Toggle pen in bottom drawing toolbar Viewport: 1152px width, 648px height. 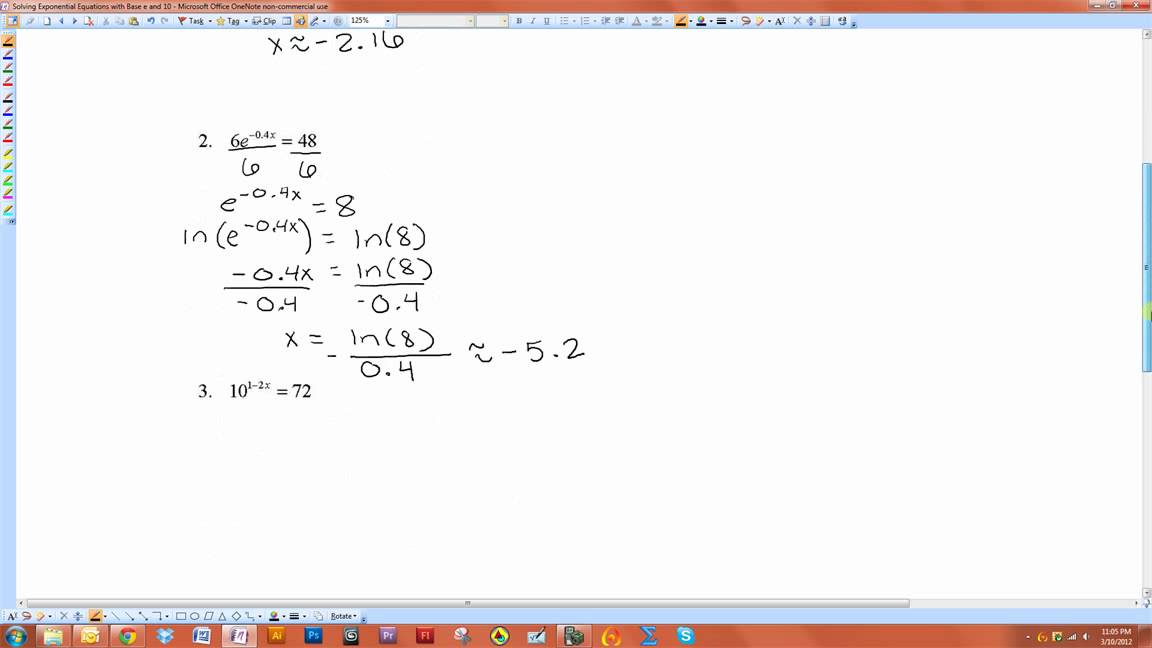click(95, 616)
